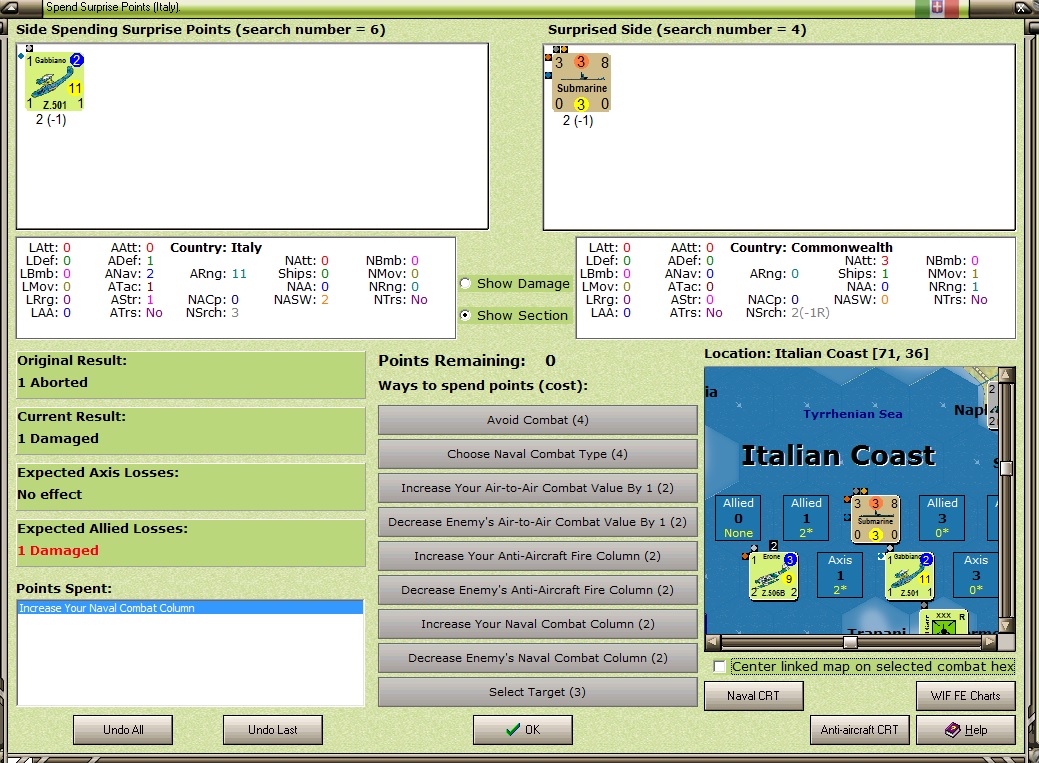Click Decrease Enemy's Air-to-Air Combat Value By 1
The height and width of the screenshot is (763, 1039).
point(537,522)
